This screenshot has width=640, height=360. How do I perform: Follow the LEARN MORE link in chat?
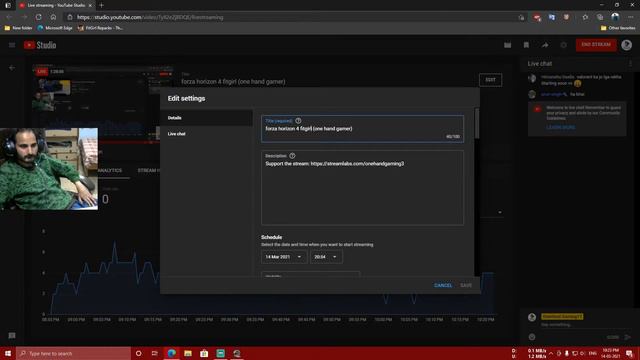[x=560, y=127]
